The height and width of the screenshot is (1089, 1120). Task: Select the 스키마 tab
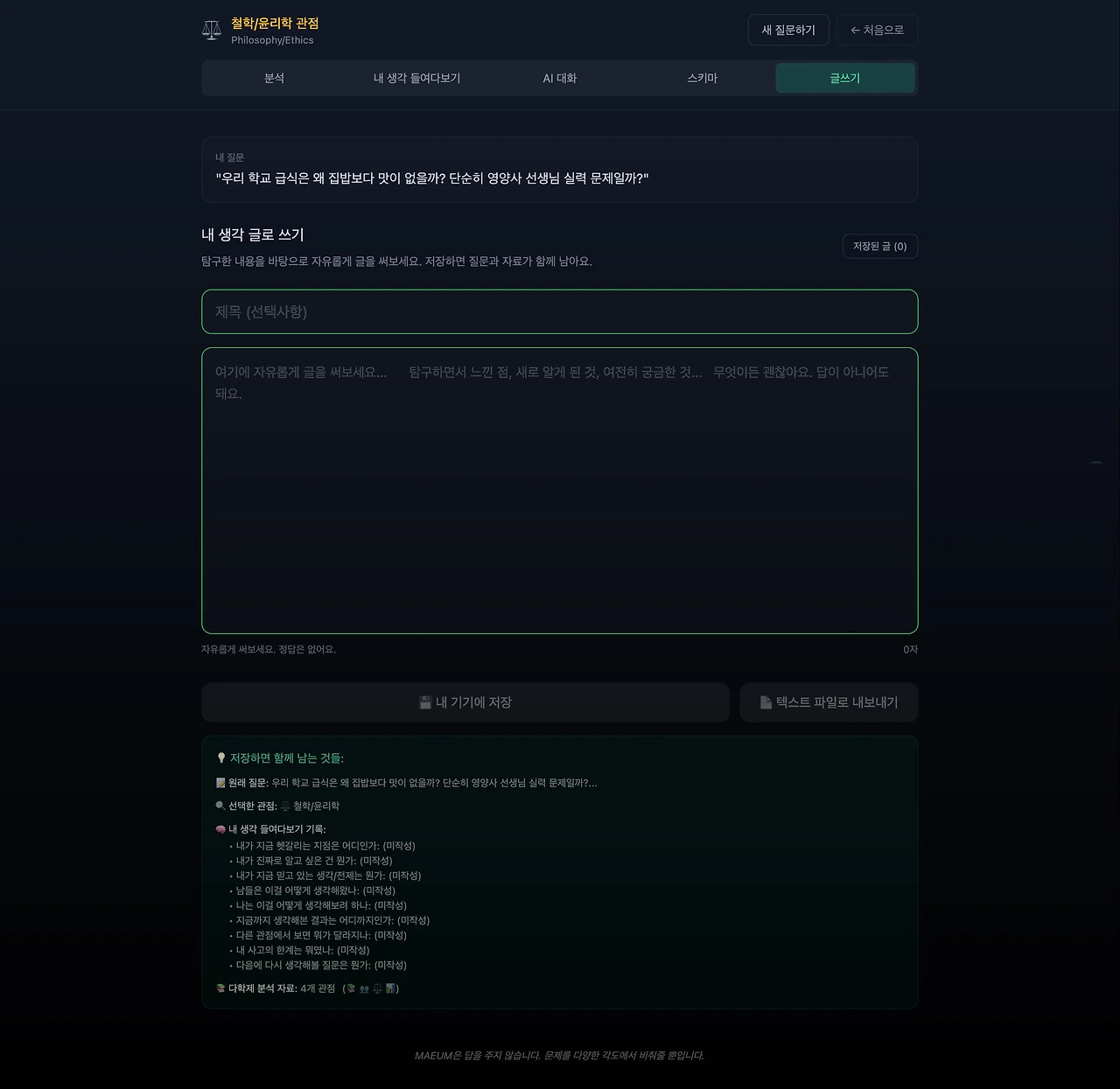tap(703, 78)
